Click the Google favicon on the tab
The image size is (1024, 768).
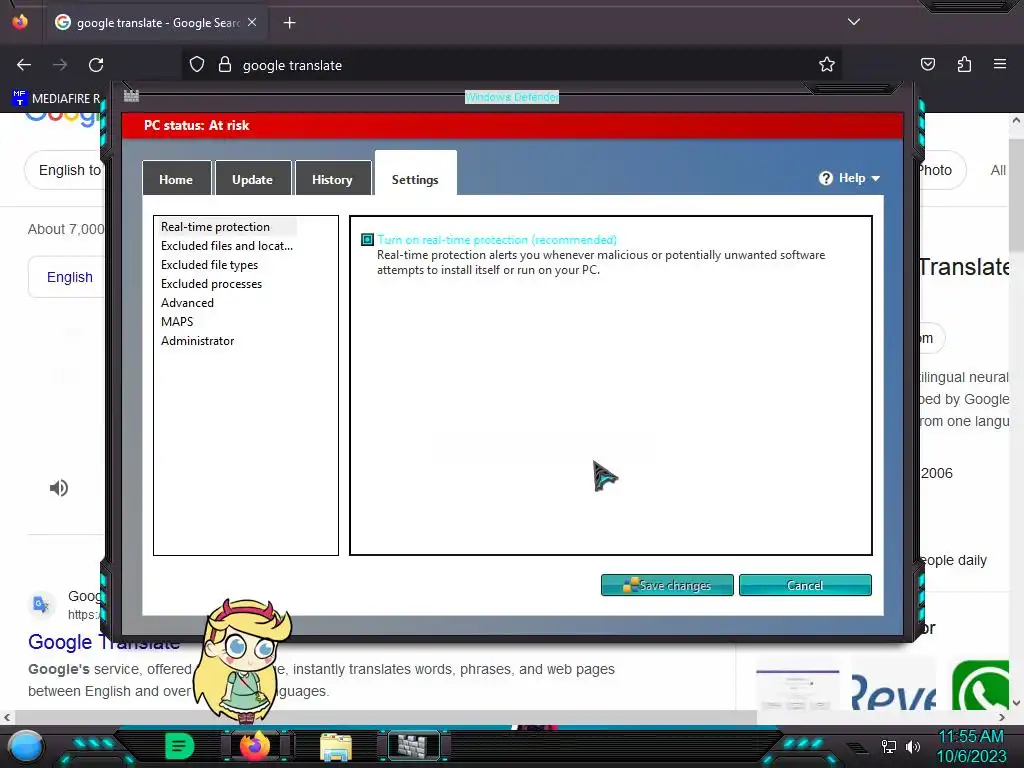point(63,22)
